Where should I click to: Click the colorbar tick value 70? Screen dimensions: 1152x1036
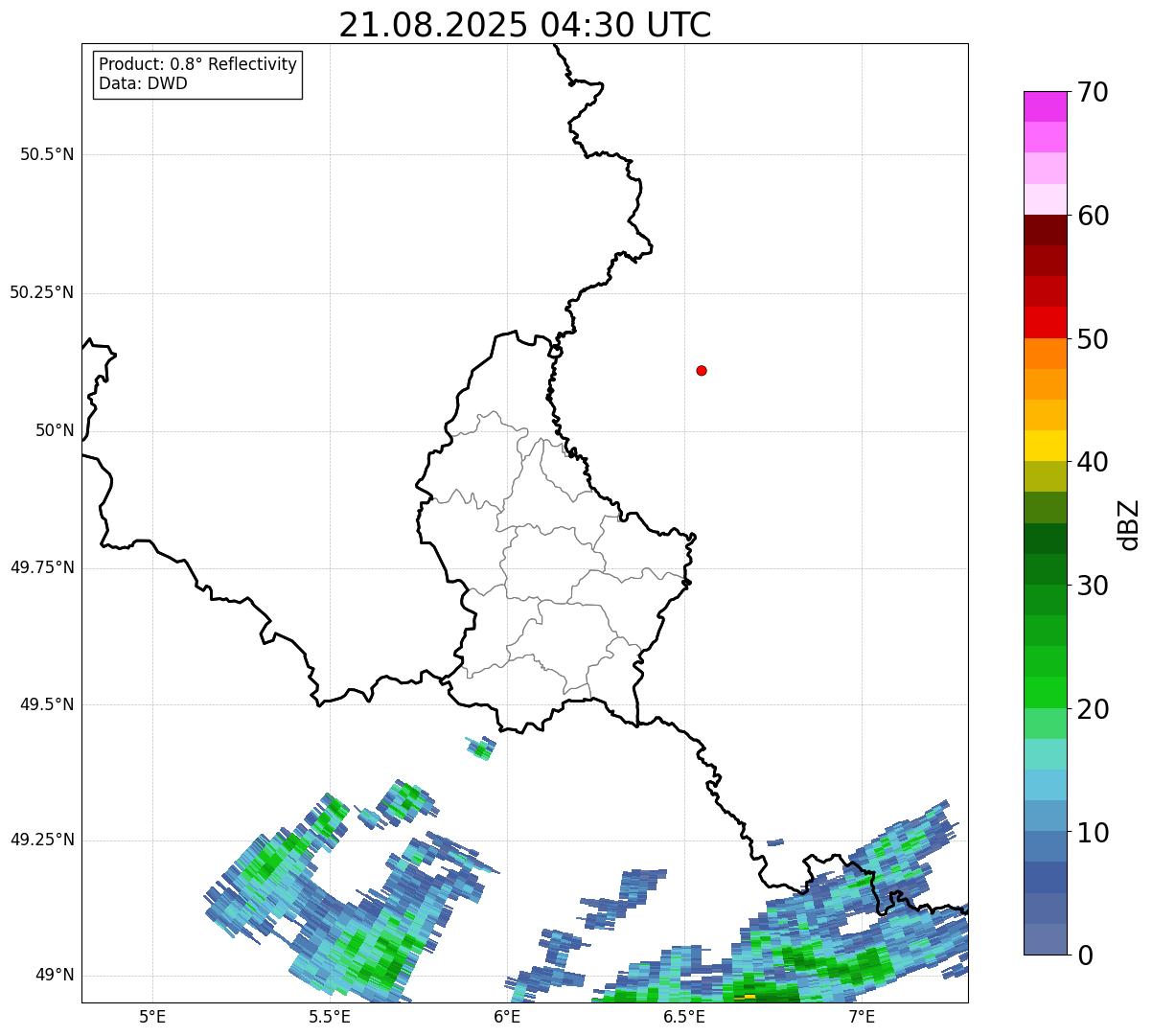[1093, 93]
